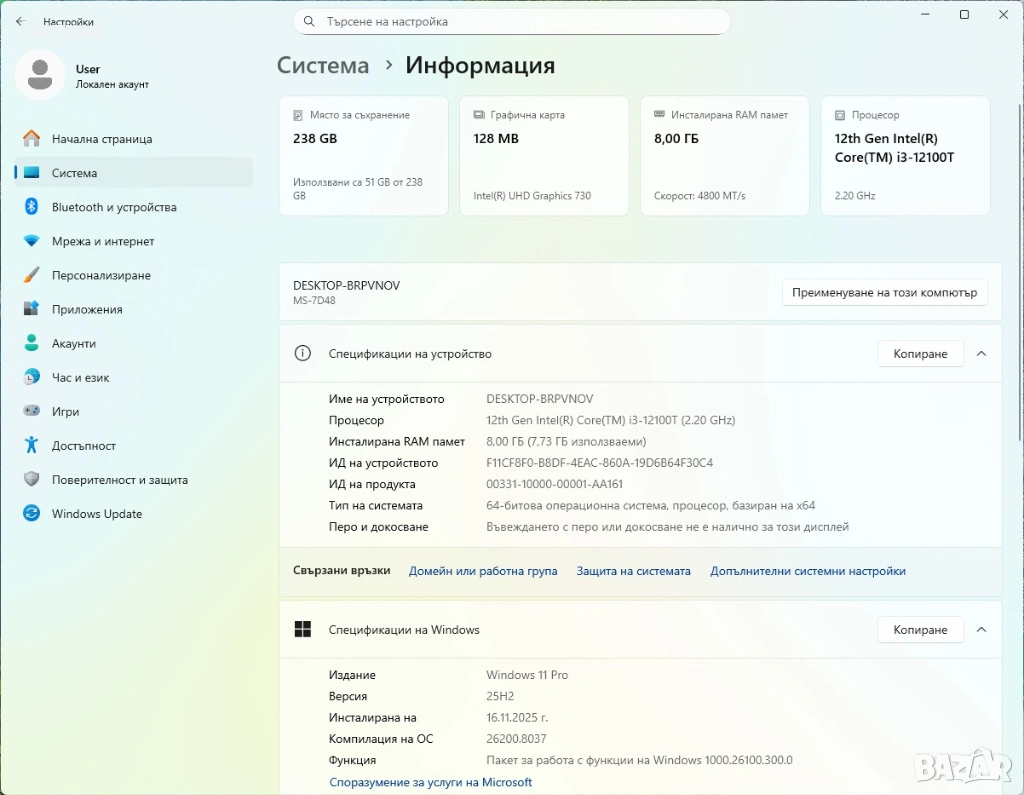Go to Начална страница
Screen dimensions: 1024x795
[102, 139]
